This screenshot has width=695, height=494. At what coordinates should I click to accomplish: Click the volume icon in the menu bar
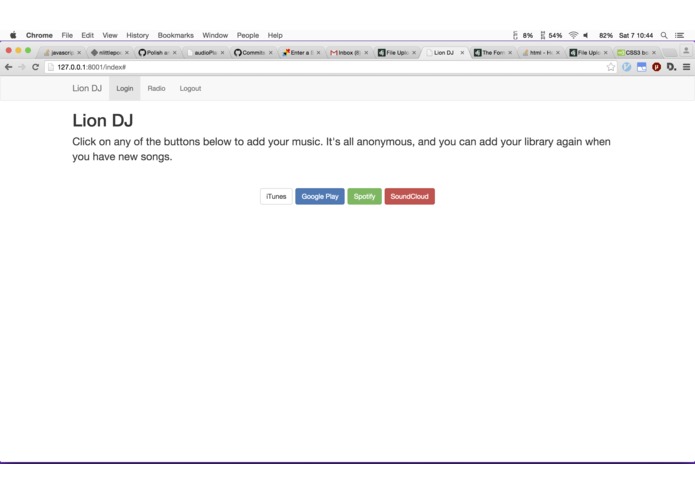point(586,35)
